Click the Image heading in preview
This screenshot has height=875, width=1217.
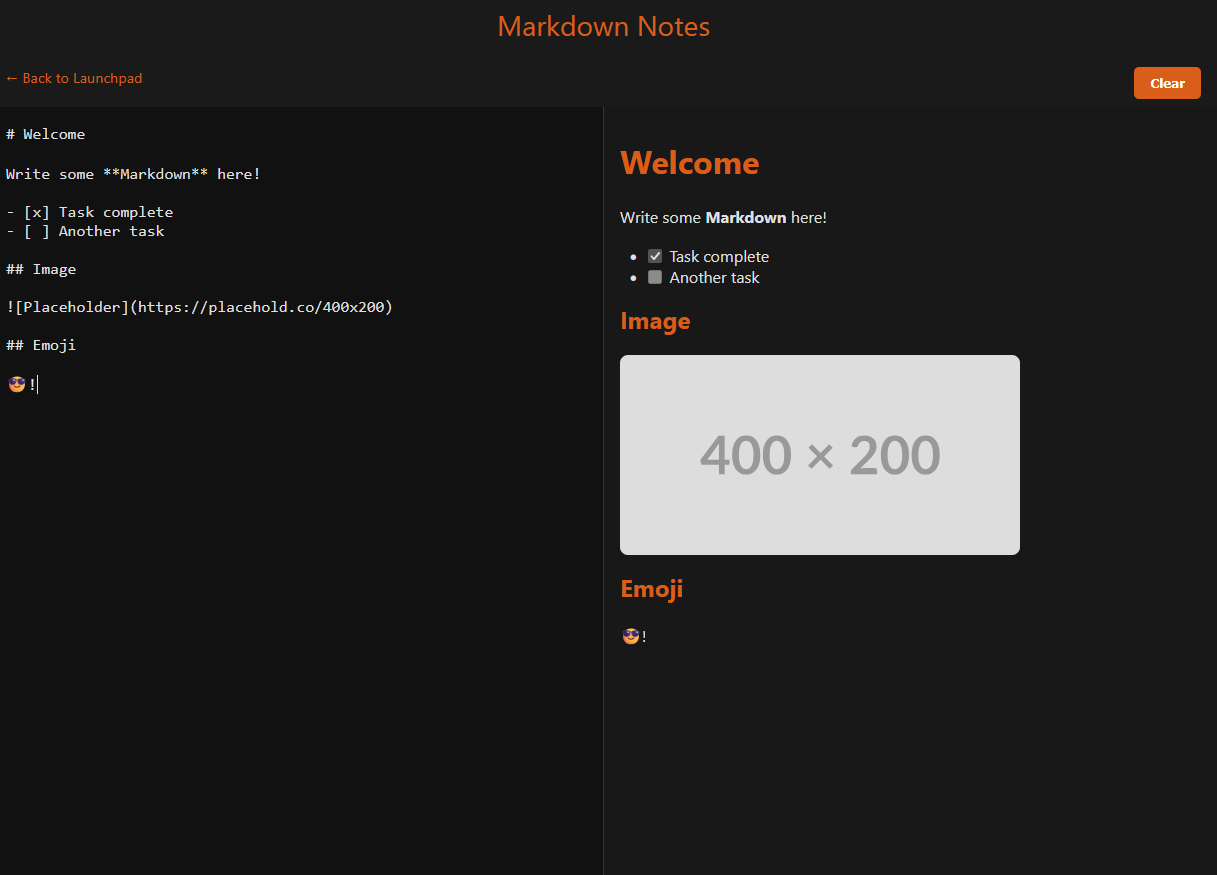click(x=656, y=321)
